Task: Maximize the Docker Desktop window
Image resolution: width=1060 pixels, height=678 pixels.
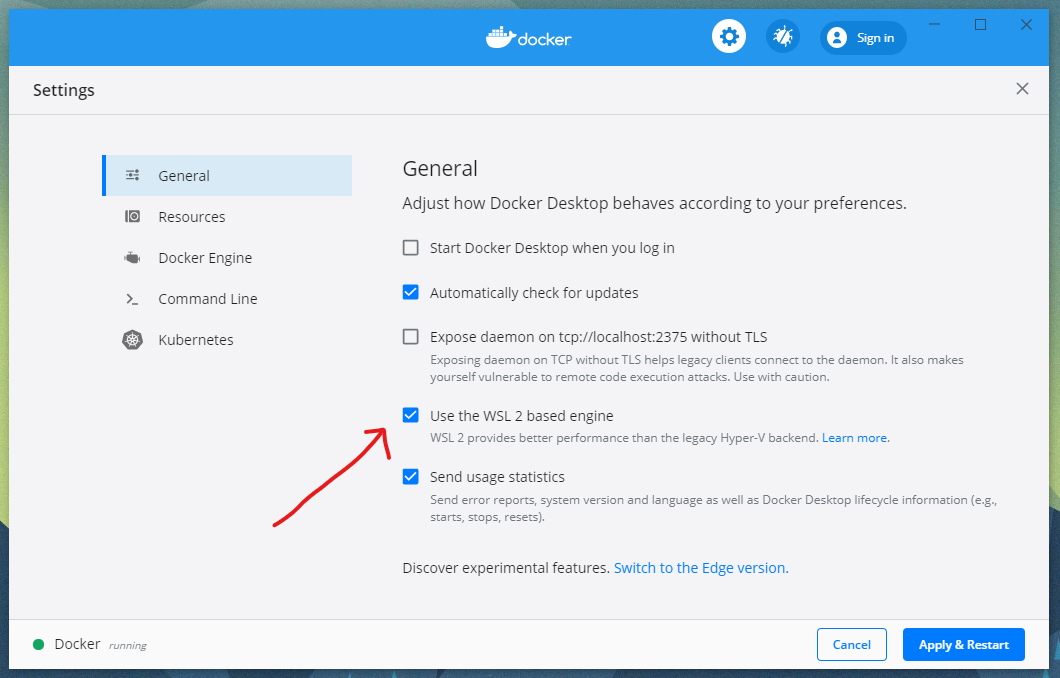Action: coord(980,24)
